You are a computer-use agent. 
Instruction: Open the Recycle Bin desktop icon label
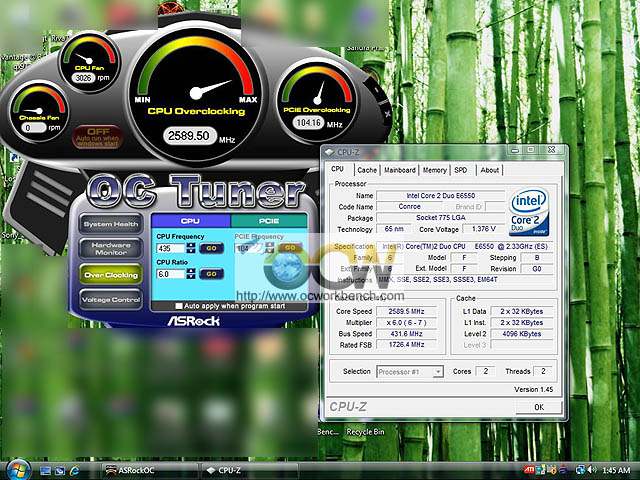(365, 432)
